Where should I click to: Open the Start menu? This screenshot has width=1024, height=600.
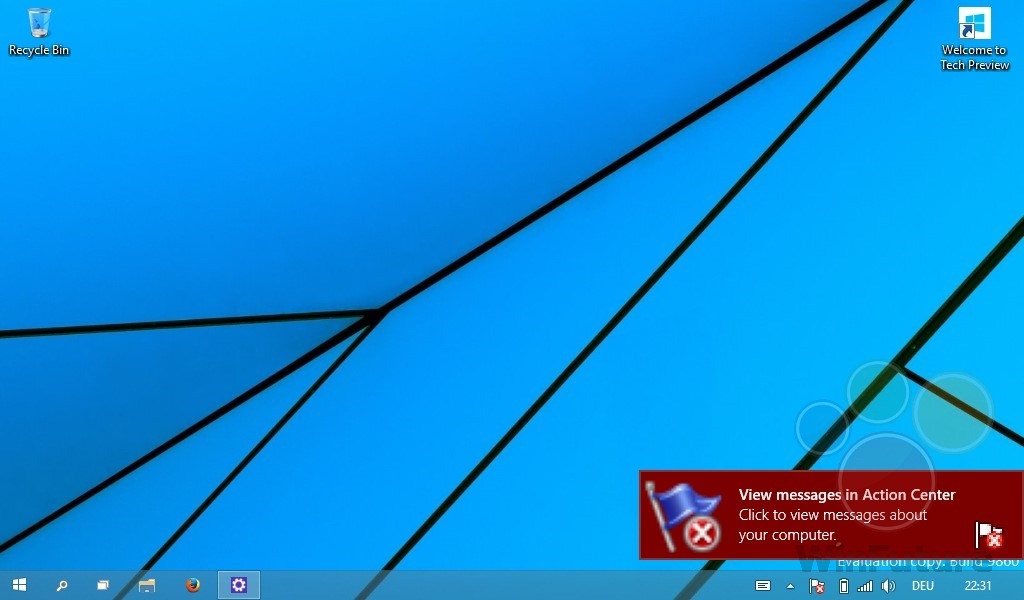click(19, 585)
